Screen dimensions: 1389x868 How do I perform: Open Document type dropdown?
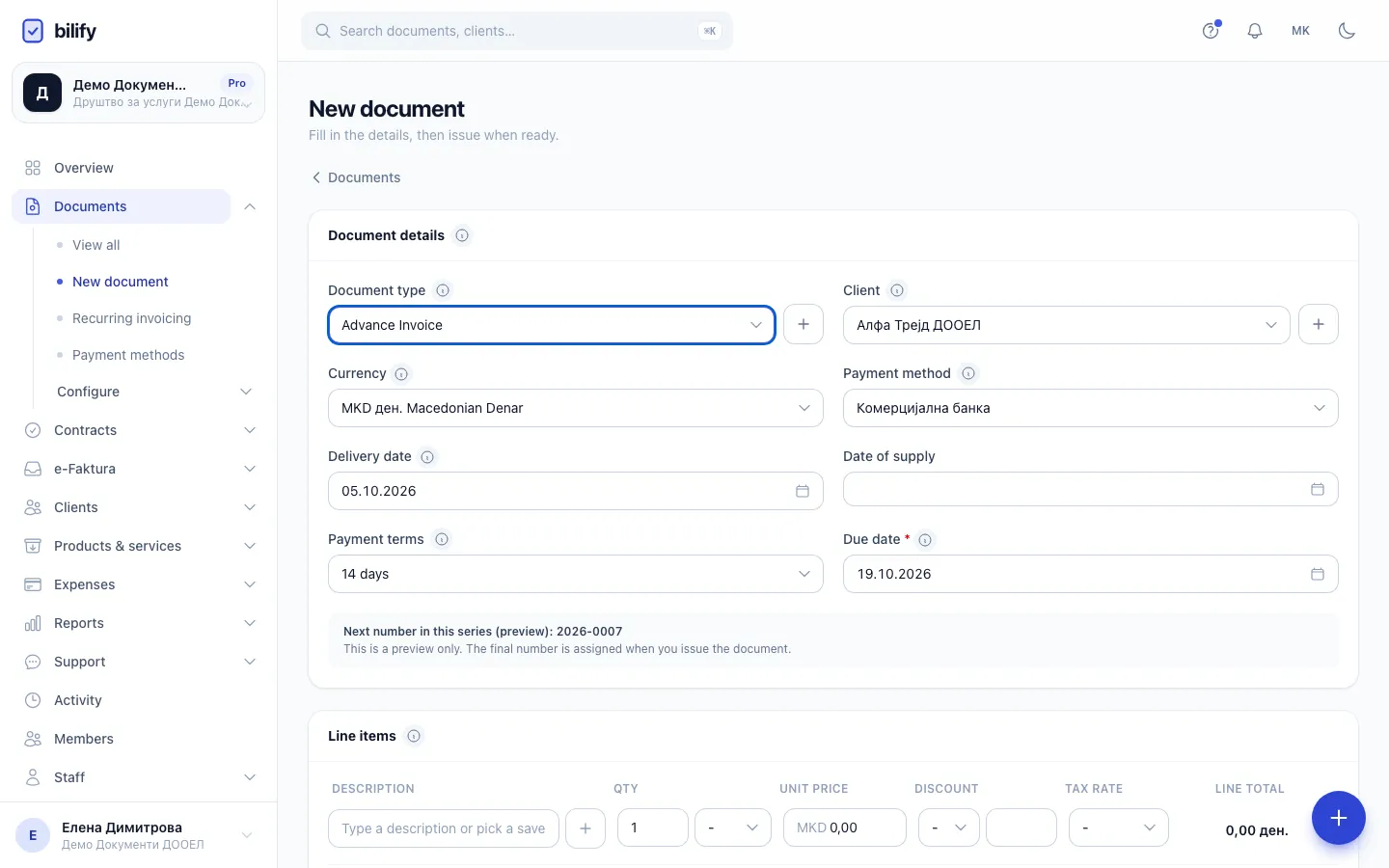coord(552,325)
